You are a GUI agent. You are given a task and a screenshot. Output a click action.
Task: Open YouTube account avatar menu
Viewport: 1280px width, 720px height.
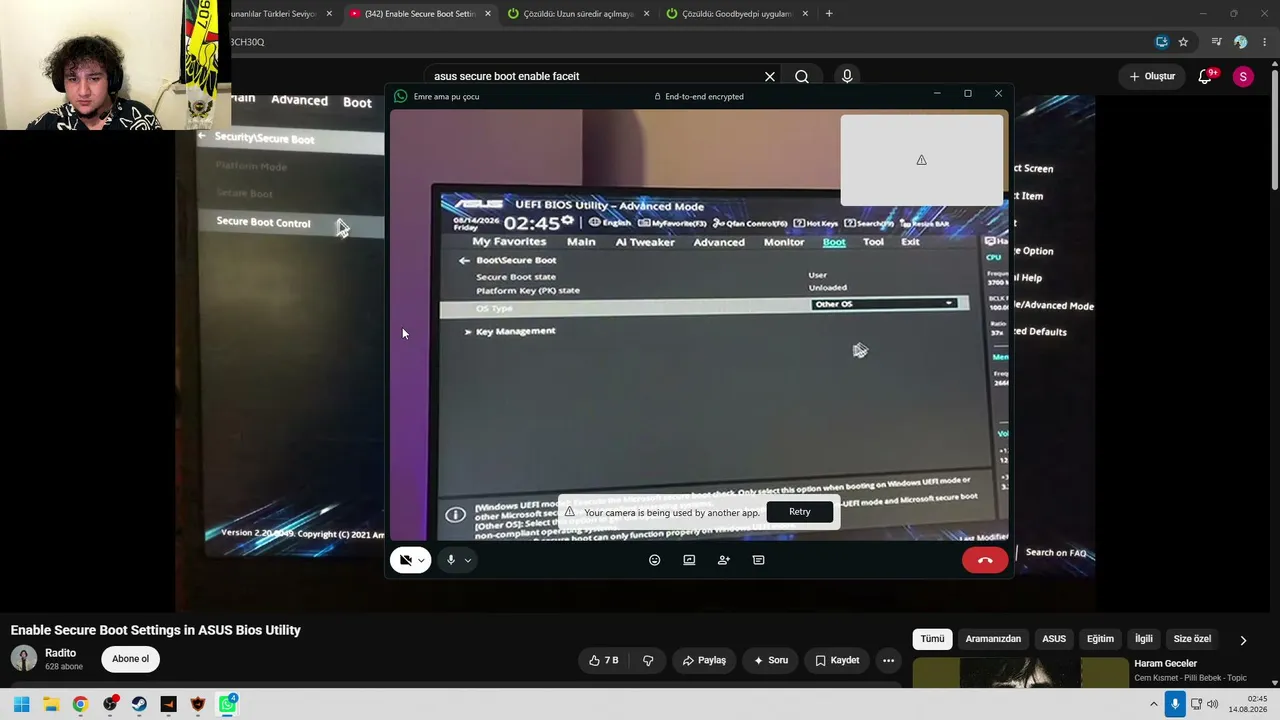1243,77
